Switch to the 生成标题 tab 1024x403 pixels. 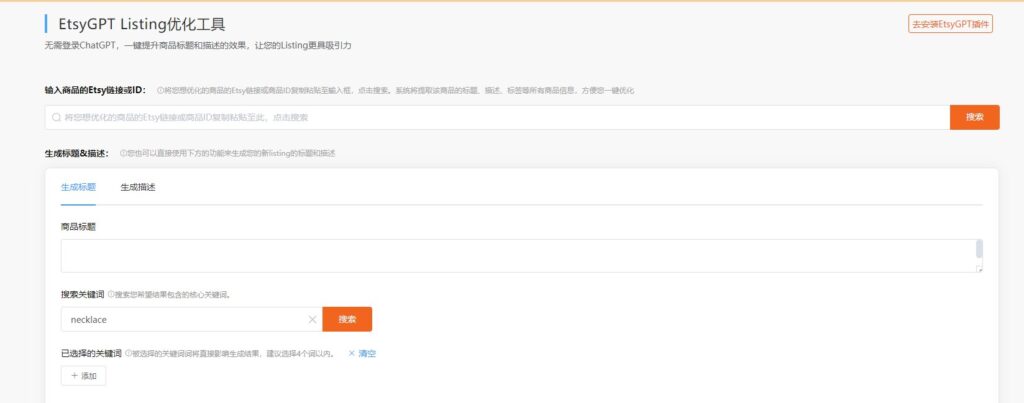(x=78, y=187)
